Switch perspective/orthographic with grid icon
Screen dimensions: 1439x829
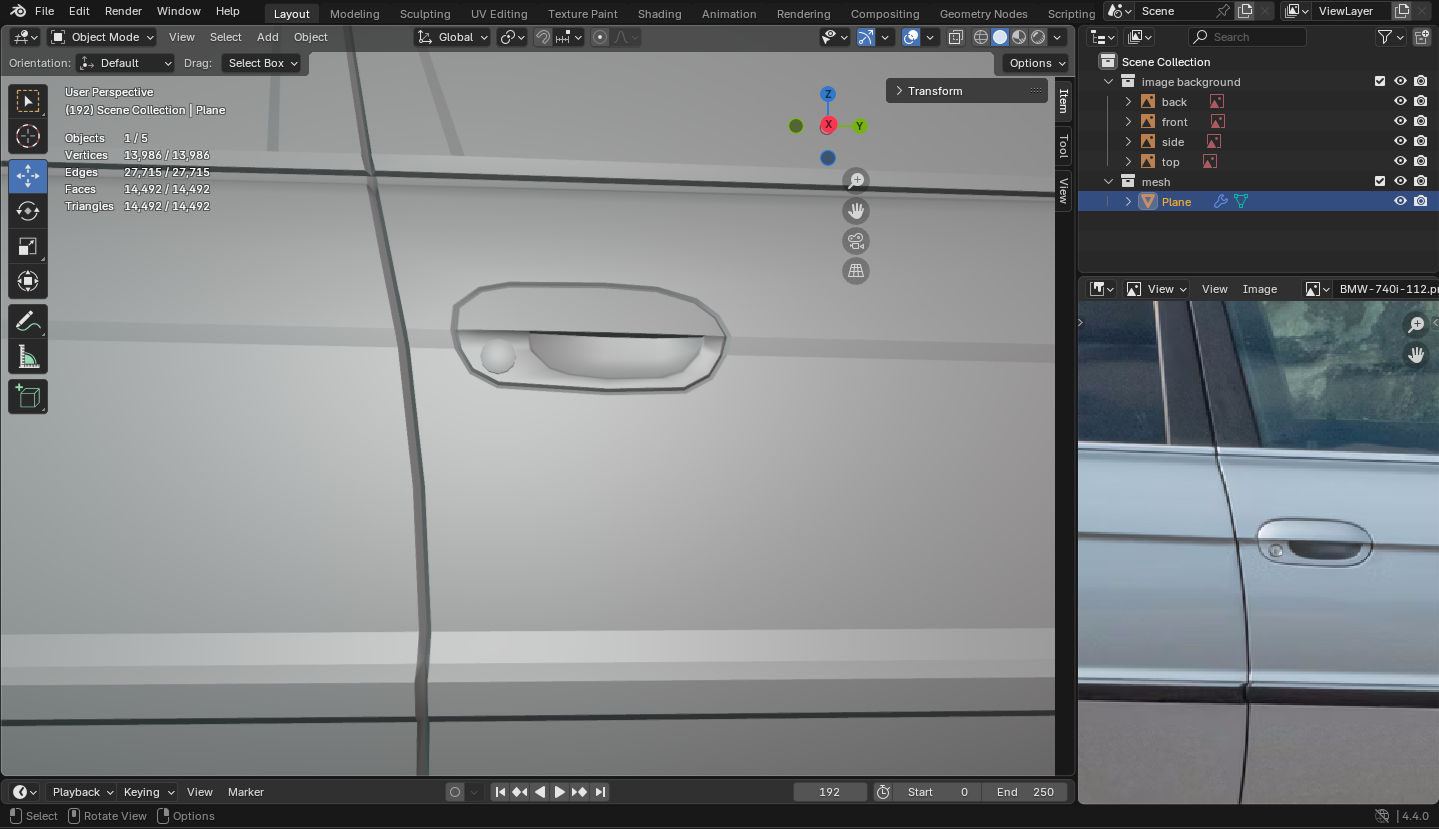point(856,271)
